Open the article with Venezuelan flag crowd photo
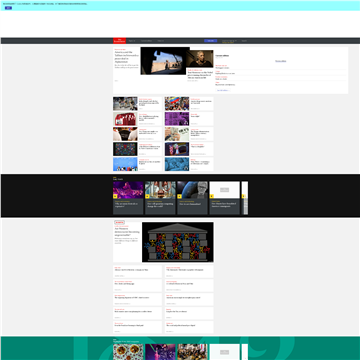360x360 pixels. (177, 104)
